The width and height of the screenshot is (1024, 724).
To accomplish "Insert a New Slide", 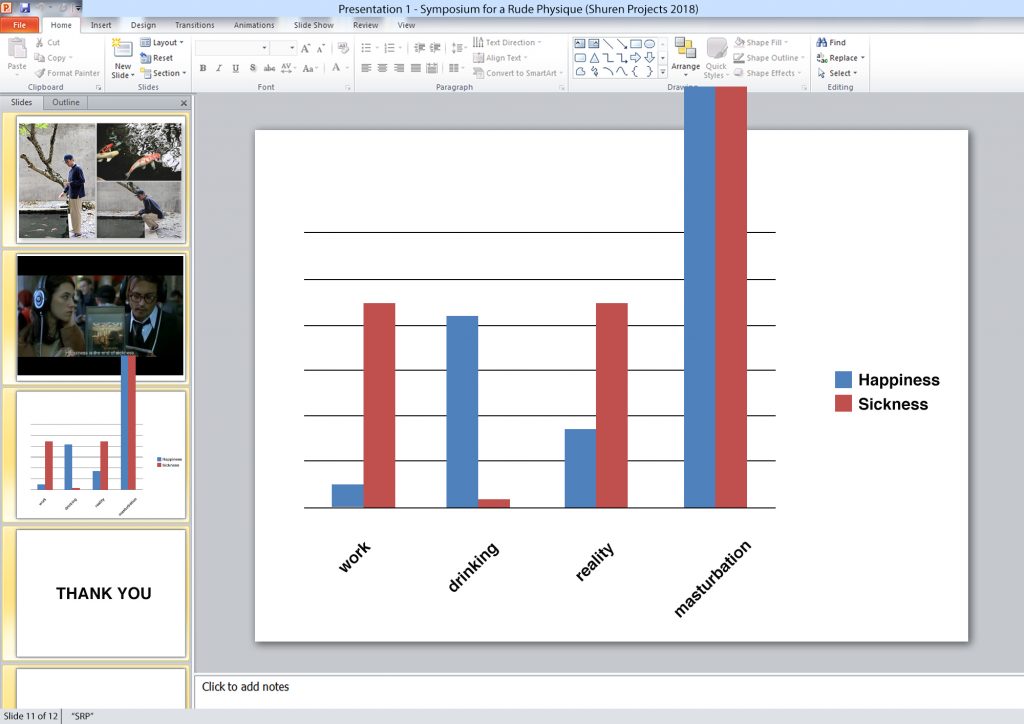I will (x=122, y=58).
